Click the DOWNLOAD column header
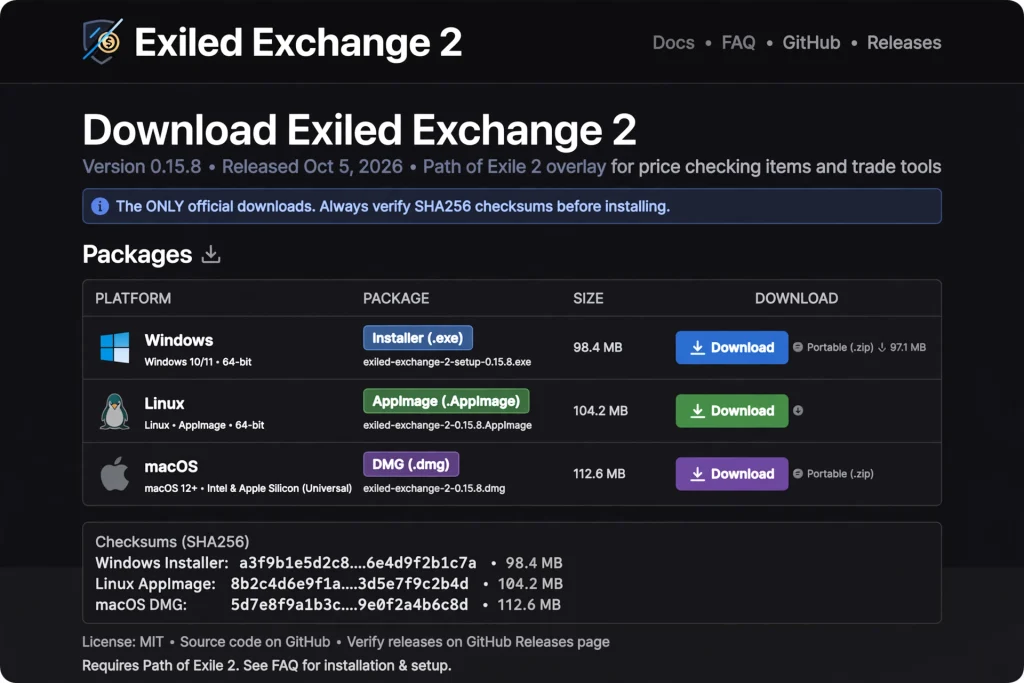1024x683 pixels. coord(796,298)
